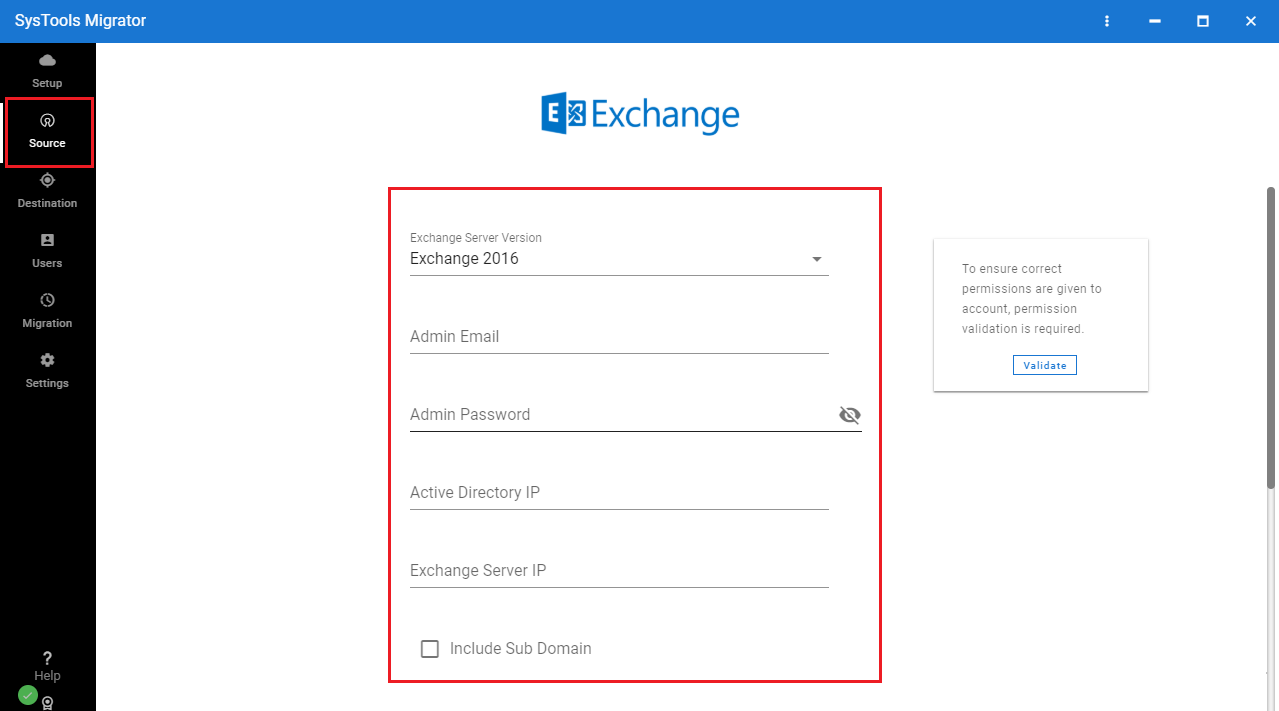
Task: Switch to the Migration history section
Action: click(x=47, y=310)
